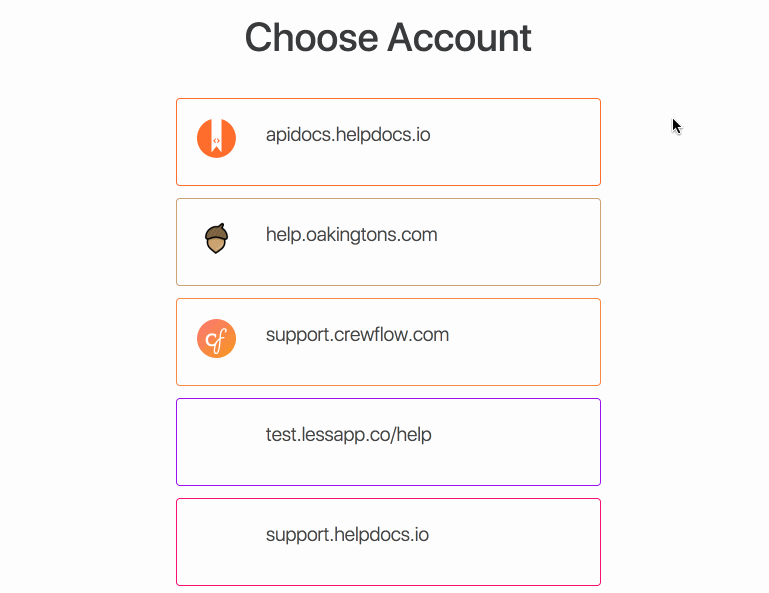769x593 pixels.
Task: Click the orange bookmark logo for apidocs.helpdocs.io
Action: [216, 138]
